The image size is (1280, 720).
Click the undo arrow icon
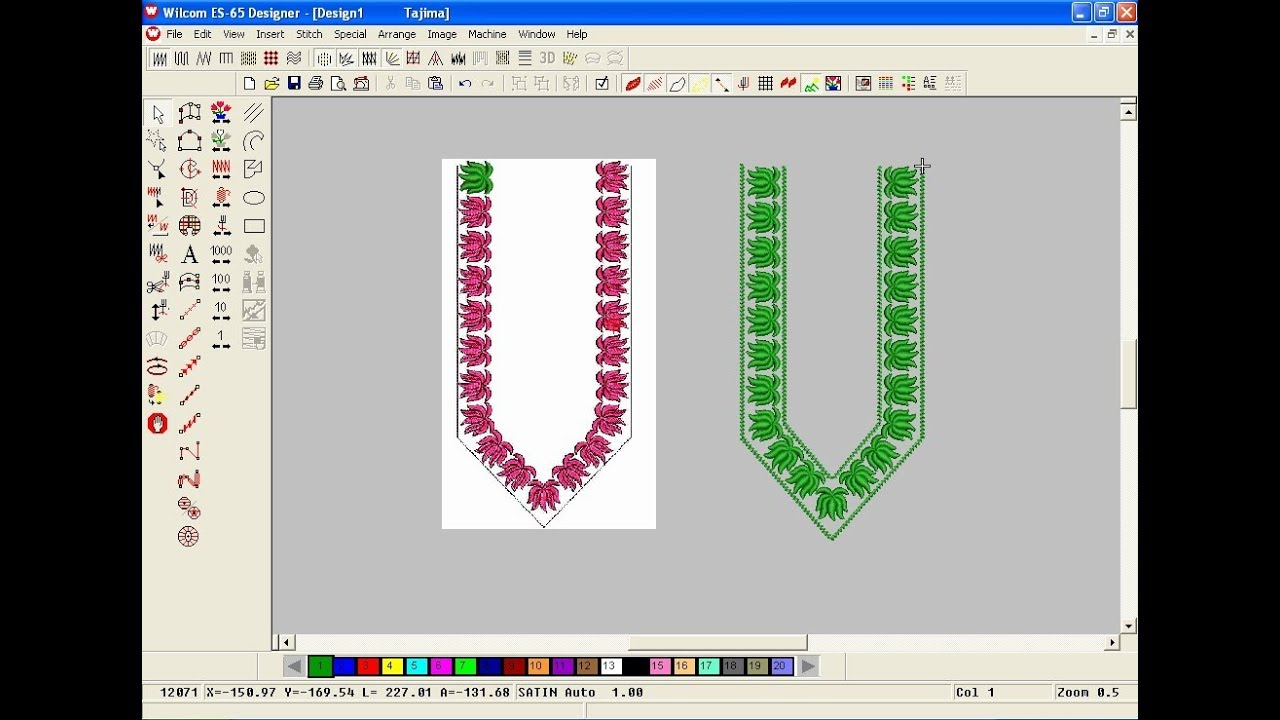click(465, 84)
